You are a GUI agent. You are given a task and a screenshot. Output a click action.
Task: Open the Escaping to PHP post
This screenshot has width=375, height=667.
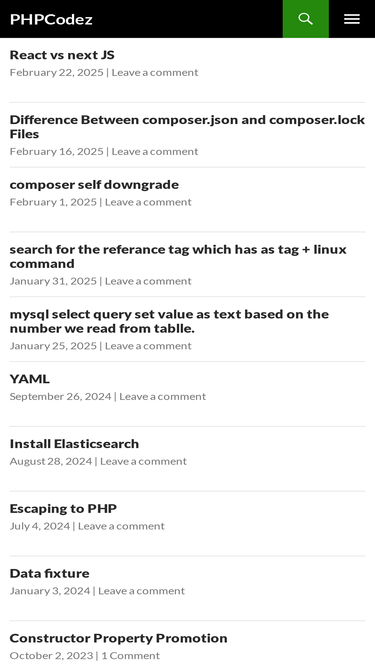tap(63, 508)
